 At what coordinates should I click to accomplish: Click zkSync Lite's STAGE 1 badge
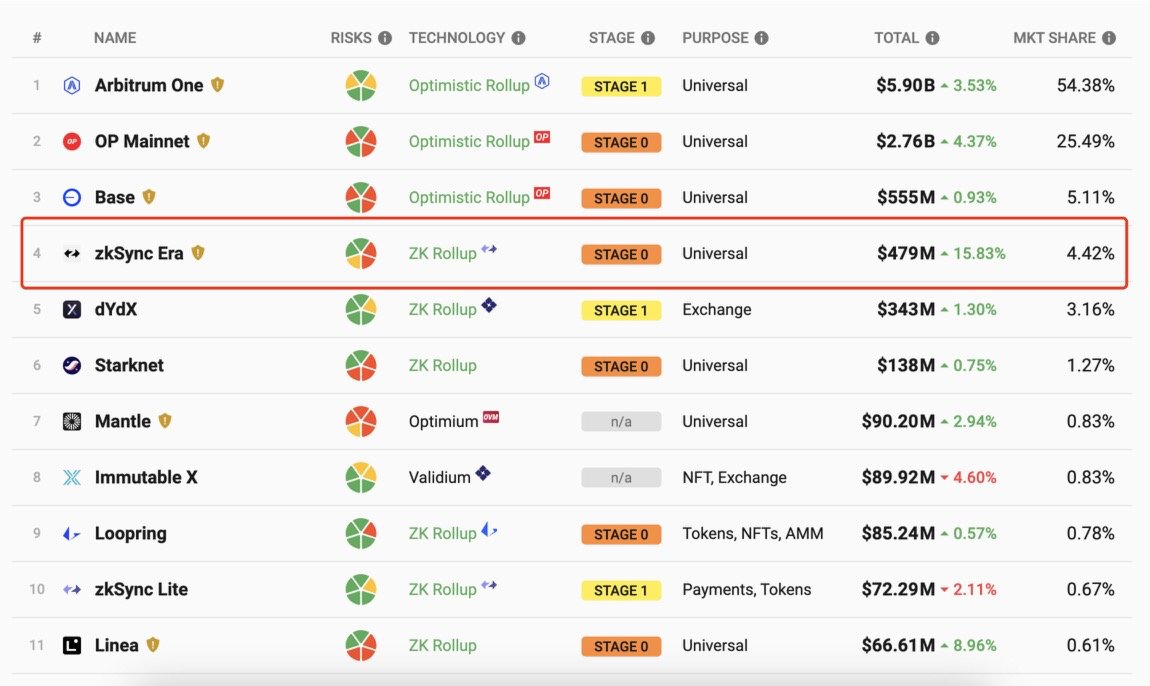click(621, 591)
